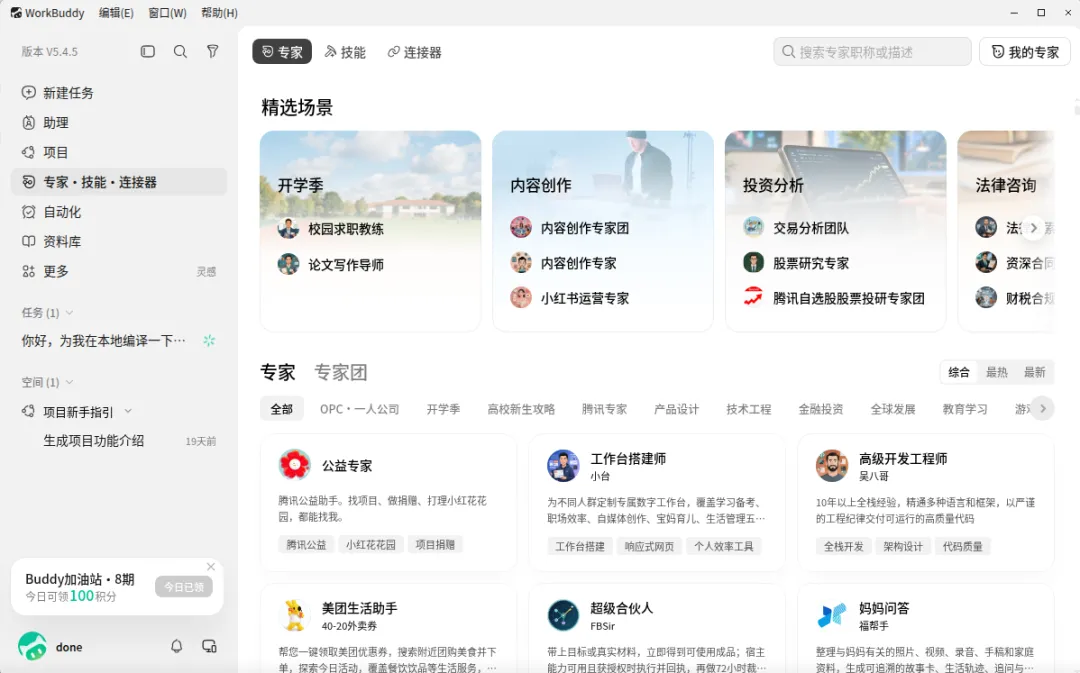Open the 帮助(H) menu
The height and width of the screenshot is (673, 1080).
pos(219,12)
